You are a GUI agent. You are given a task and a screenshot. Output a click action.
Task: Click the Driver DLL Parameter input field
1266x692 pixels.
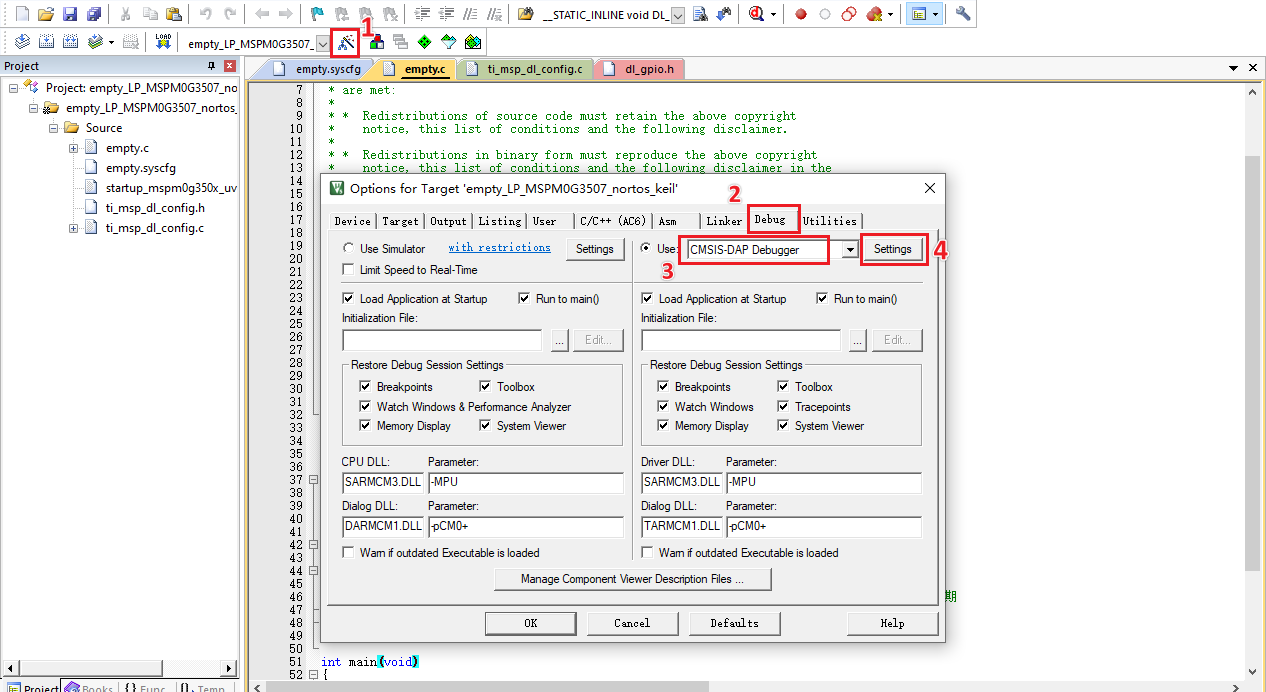823,483
